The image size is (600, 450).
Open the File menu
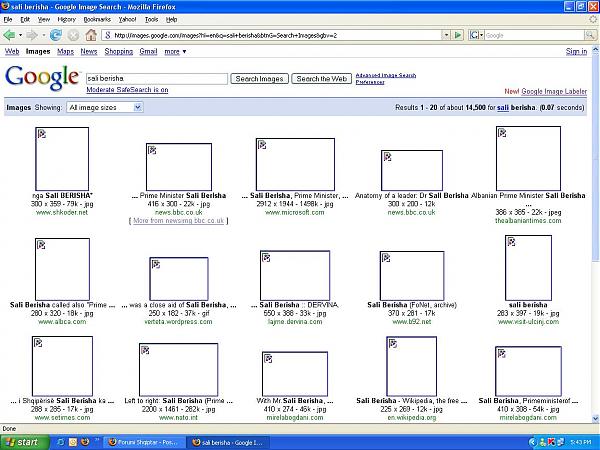click(8, 19)
